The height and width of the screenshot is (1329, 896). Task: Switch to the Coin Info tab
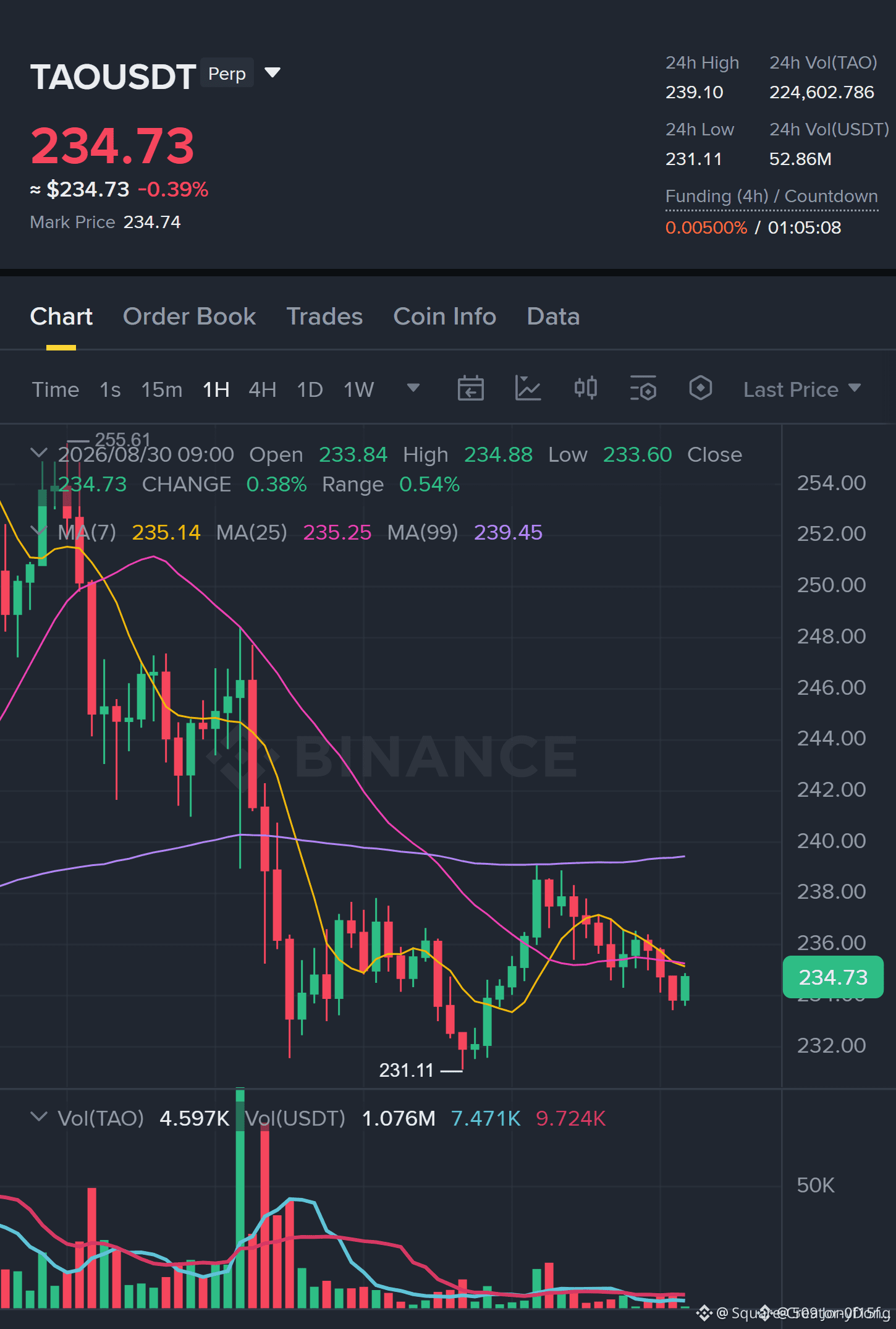coord(445,316)
